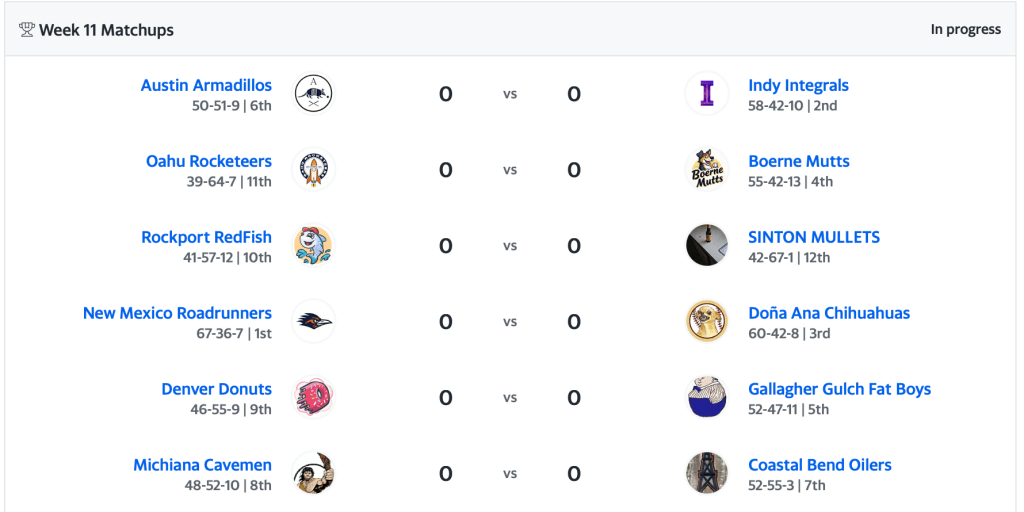Click the Rockport RedFish fish logo

(313, 246)
